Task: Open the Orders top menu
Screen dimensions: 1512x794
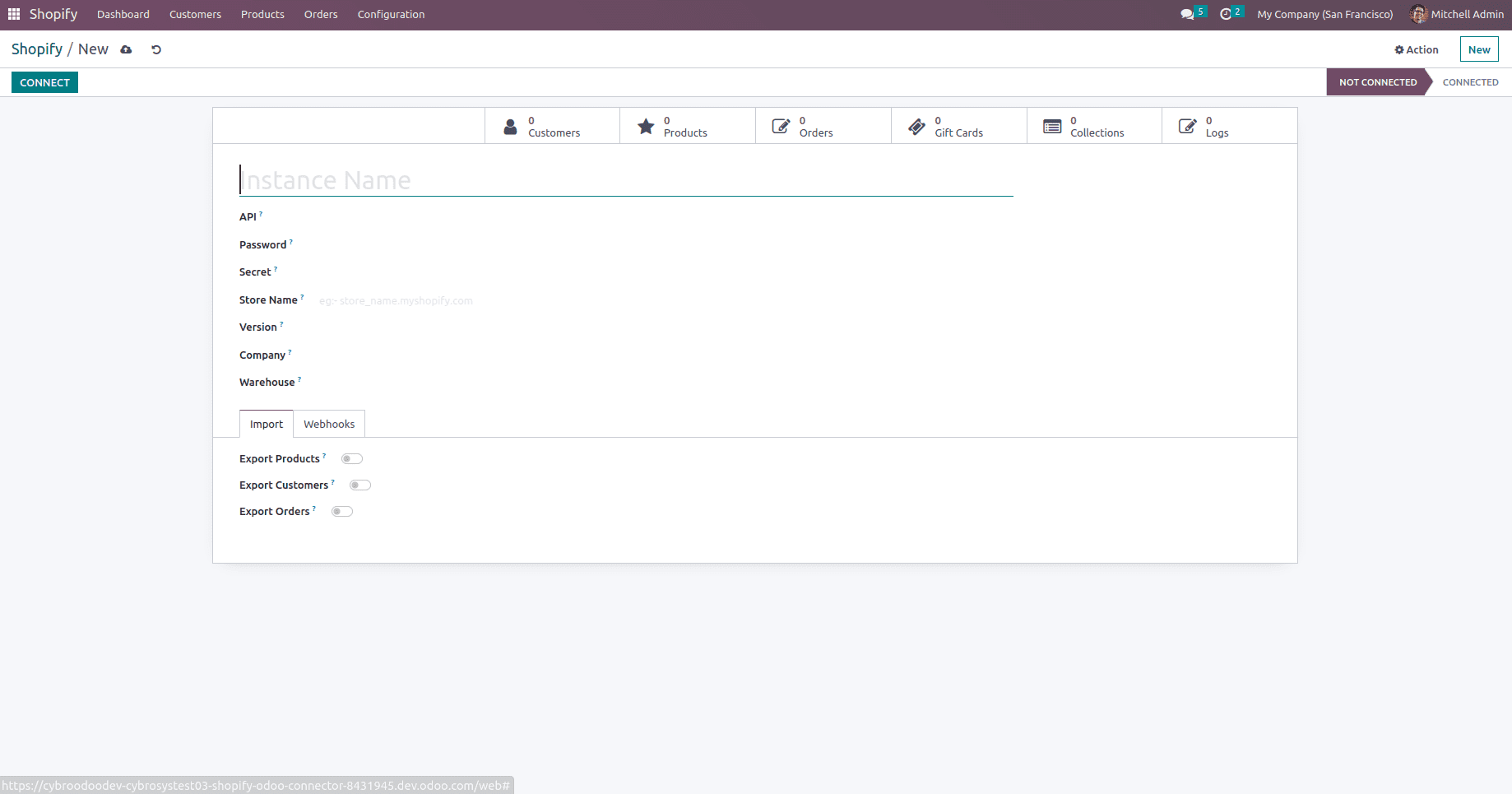Action: coord(321,15)
